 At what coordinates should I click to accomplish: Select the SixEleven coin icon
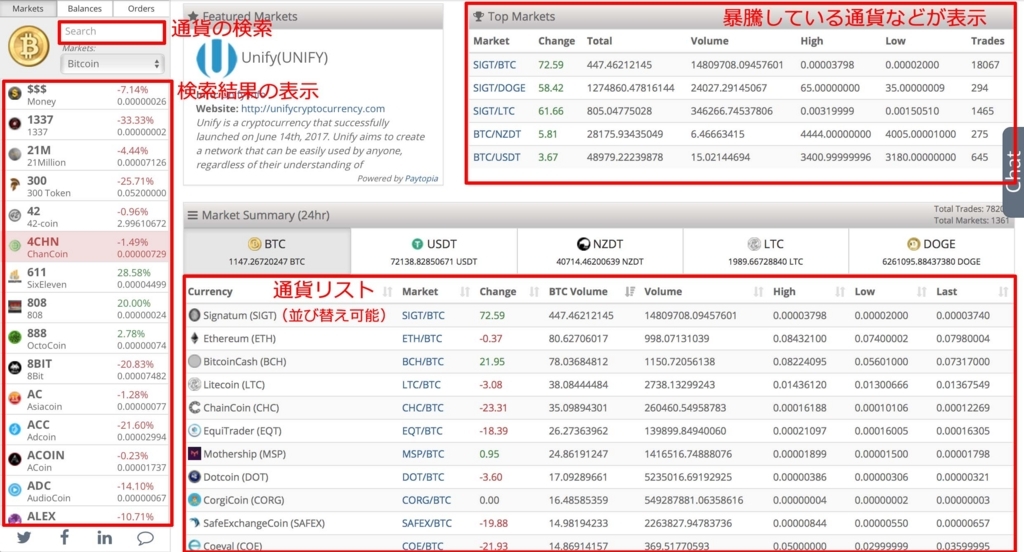[14, 276]
